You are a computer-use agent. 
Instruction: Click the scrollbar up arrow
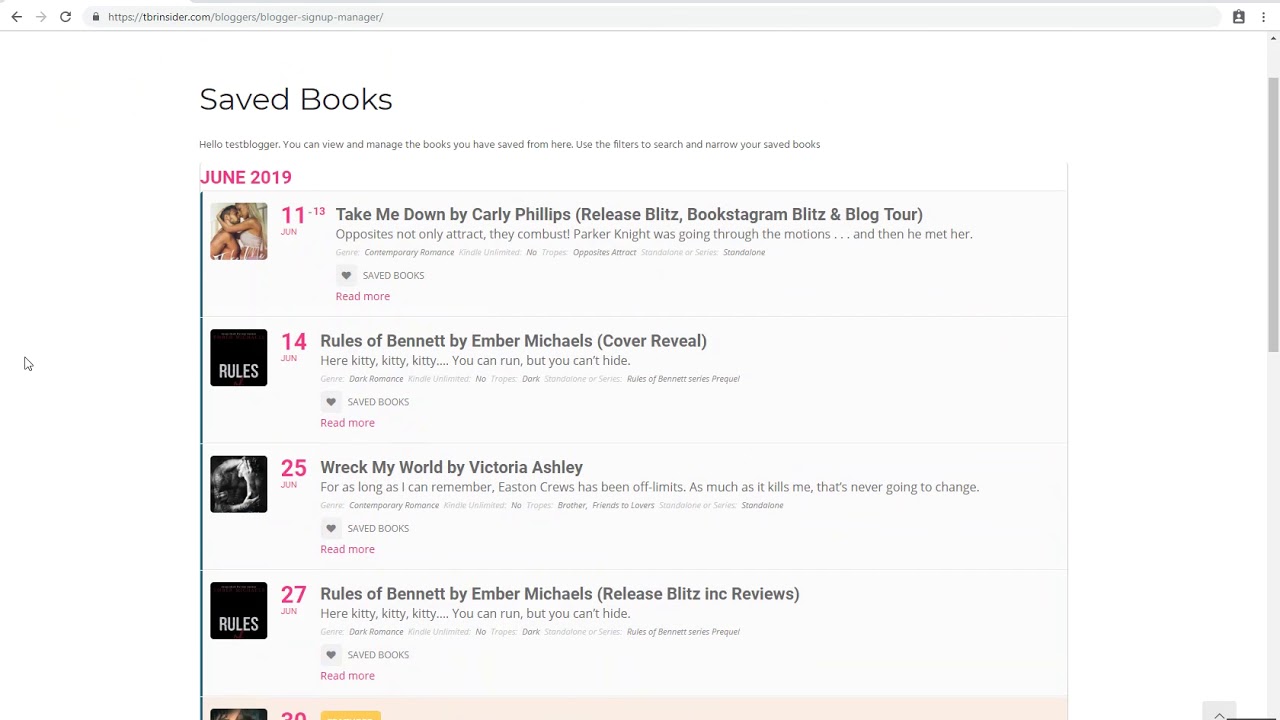click(1273, 39)
